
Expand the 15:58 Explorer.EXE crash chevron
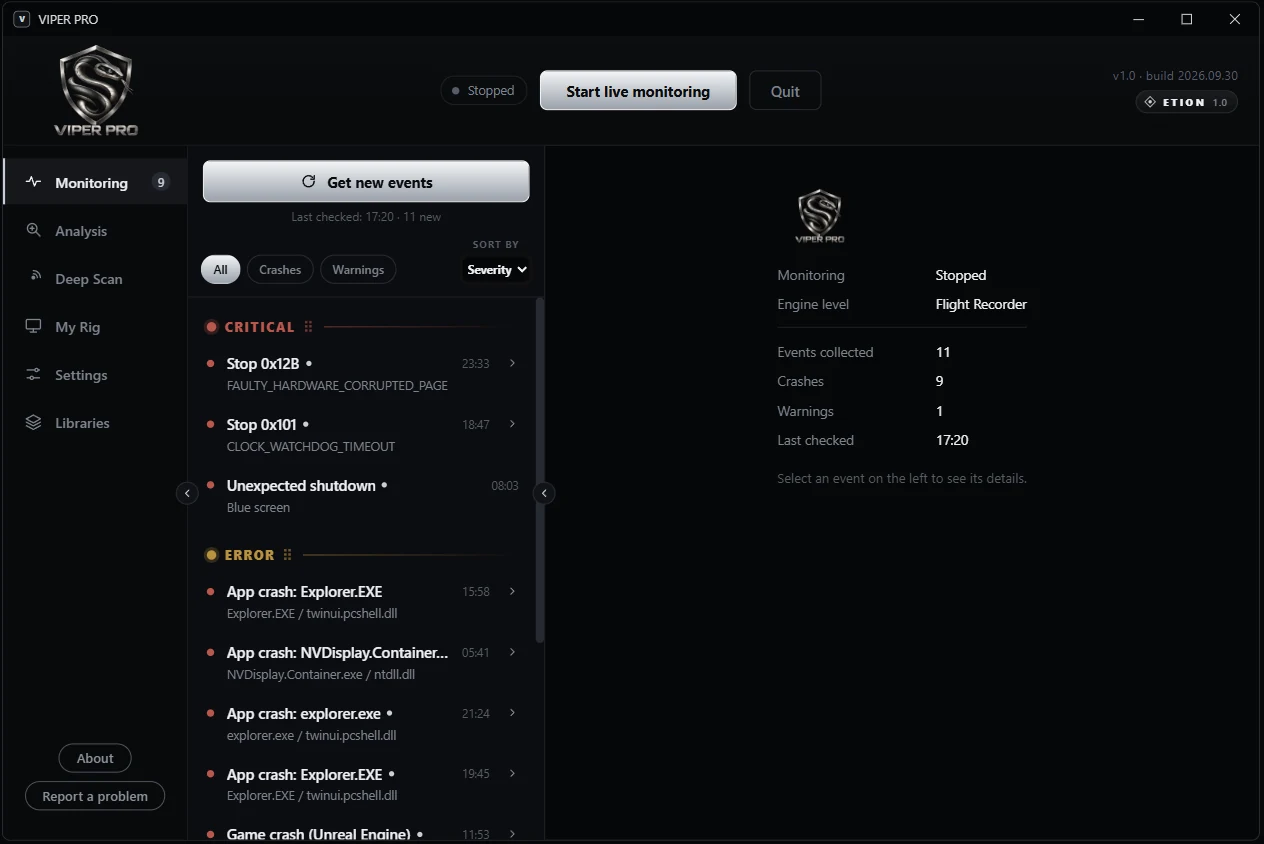click(x=513, y=591)
